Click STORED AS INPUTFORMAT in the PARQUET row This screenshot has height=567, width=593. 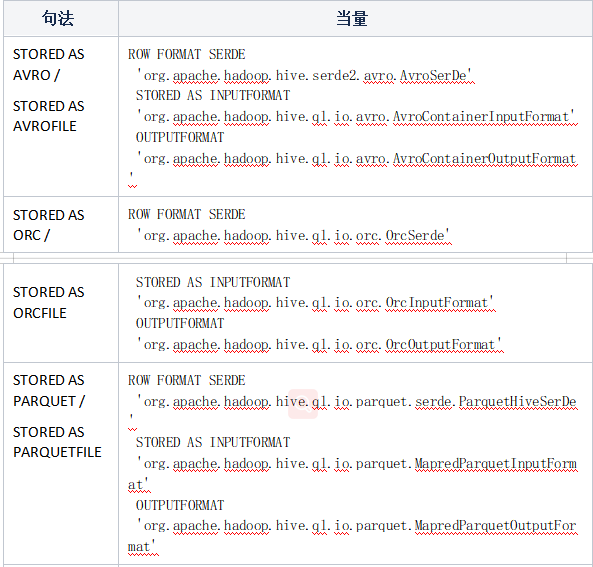pos(213,442)
